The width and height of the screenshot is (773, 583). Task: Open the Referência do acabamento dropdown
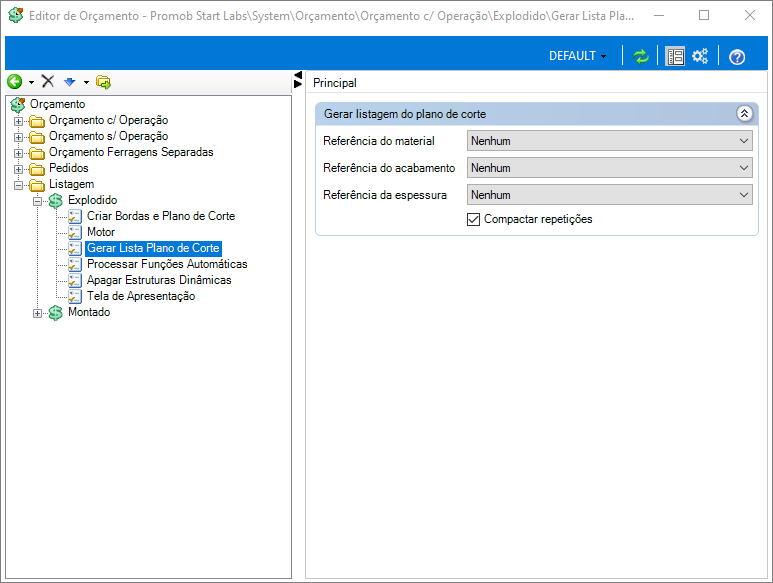609,168
